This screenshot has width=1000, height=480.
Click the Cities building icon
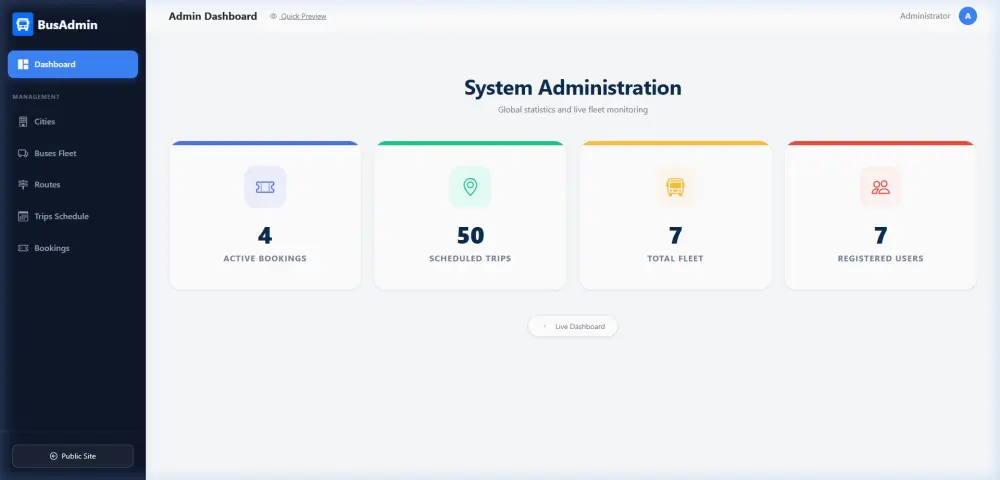click(x=23, y=121)
